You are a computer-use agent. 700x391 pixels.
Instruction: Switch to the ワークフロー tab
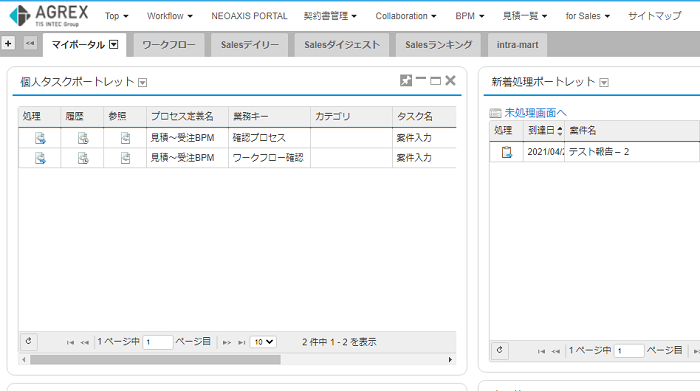[169, 45]
